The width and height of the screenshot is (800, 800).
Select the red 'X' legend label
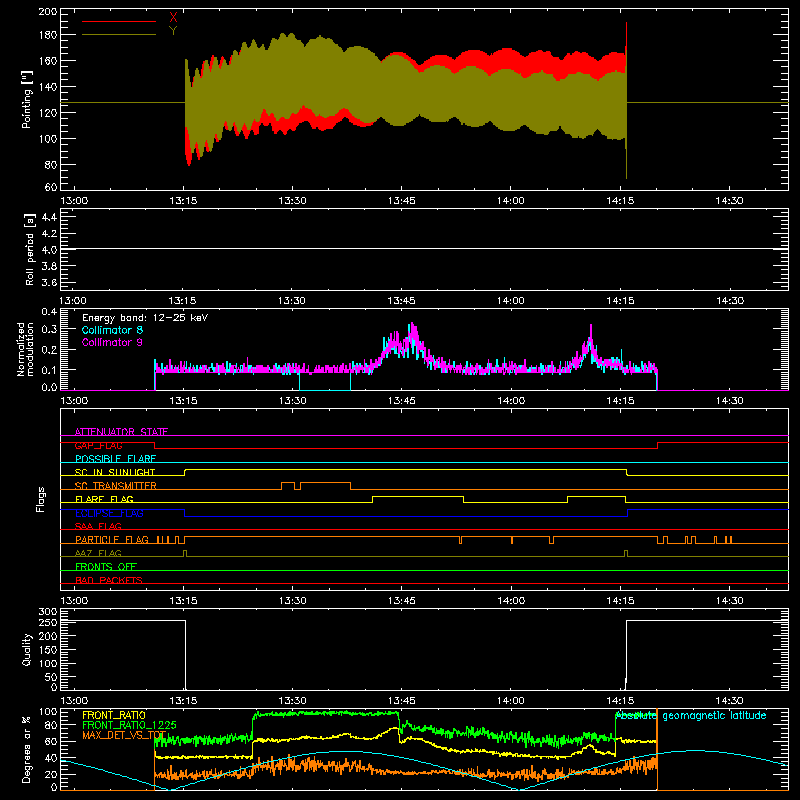click(173, 18)
